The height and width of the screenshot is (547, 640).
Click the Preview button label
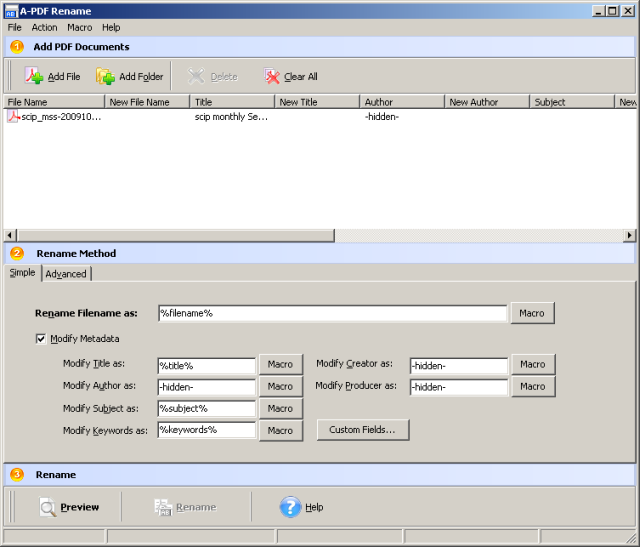80,507
